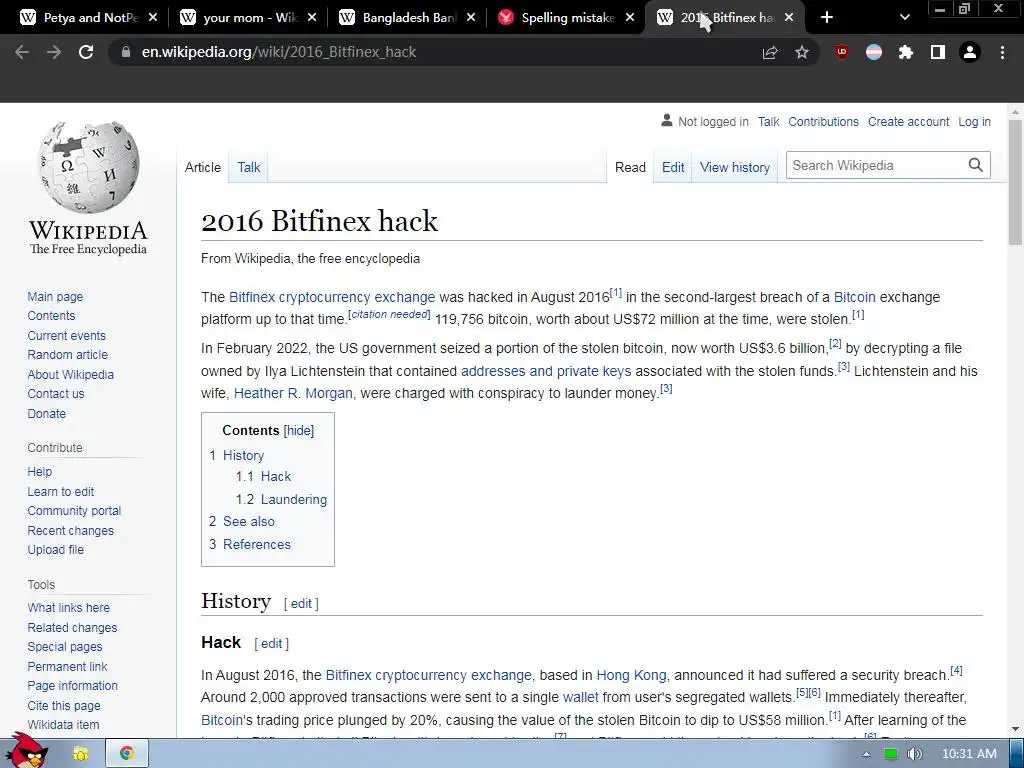Follow the Heather R. Morgan link
Image resolution: width=1024 pixels, height=768 pixels.
coord(293,393)
